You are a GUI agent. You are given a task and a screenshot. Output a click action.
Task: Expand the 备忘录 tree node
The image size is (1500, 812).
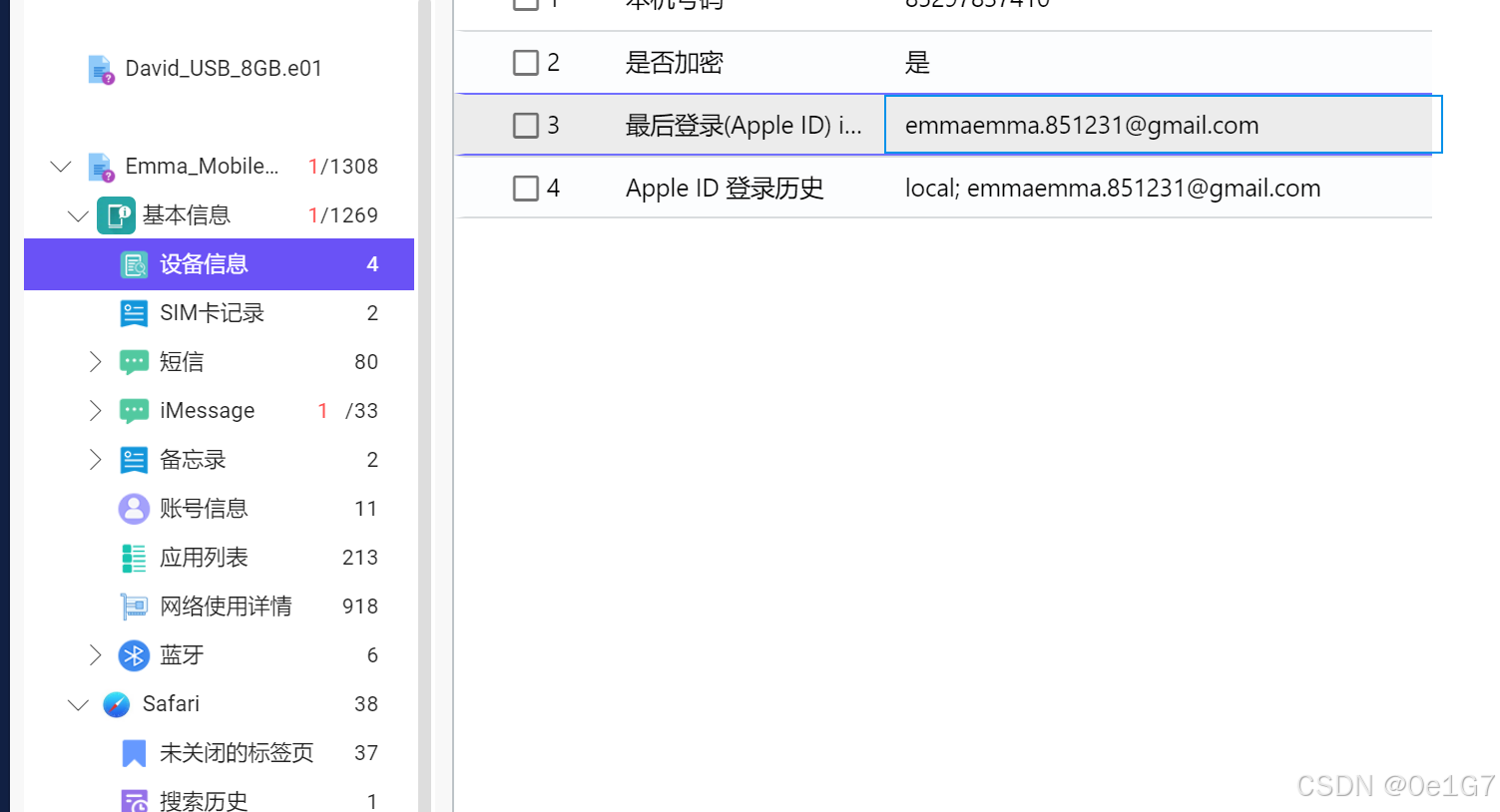pos(95,460)
